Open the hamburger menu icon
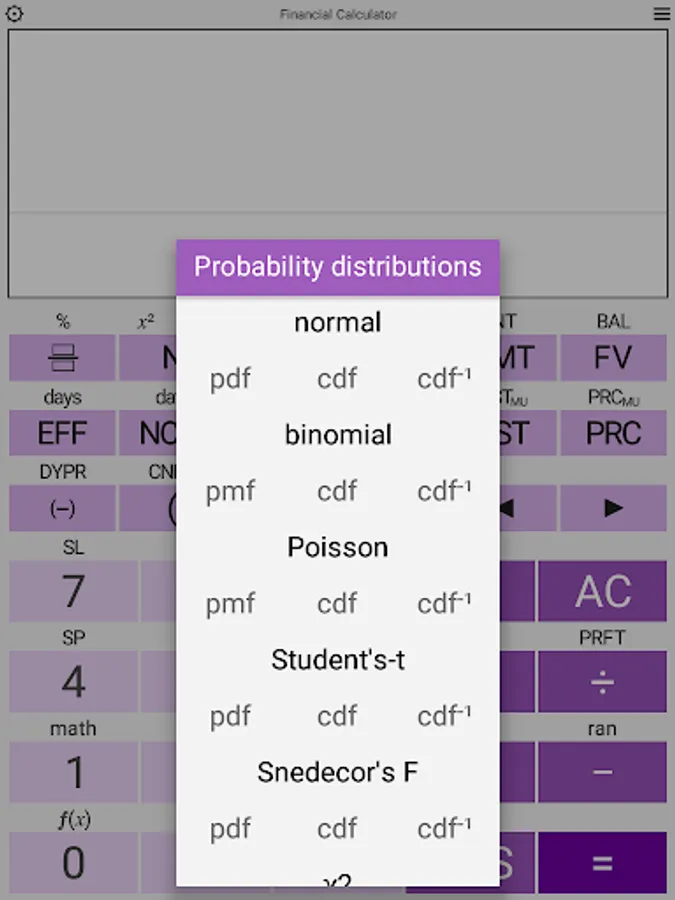The height and width of the screenshot is (900, 675). click(661, 14)
